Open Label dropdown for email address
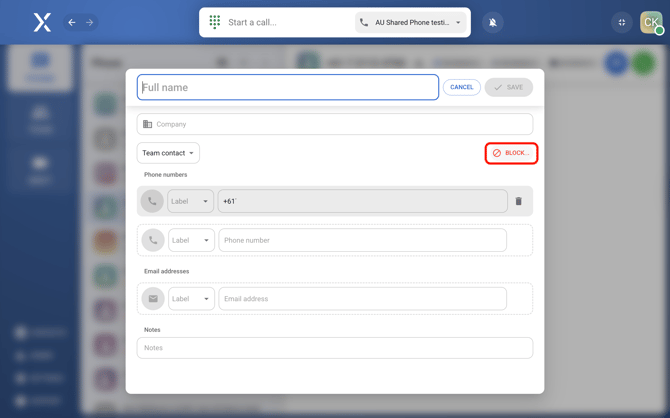Viewport: 670px width, 418px height. [191, 299]
